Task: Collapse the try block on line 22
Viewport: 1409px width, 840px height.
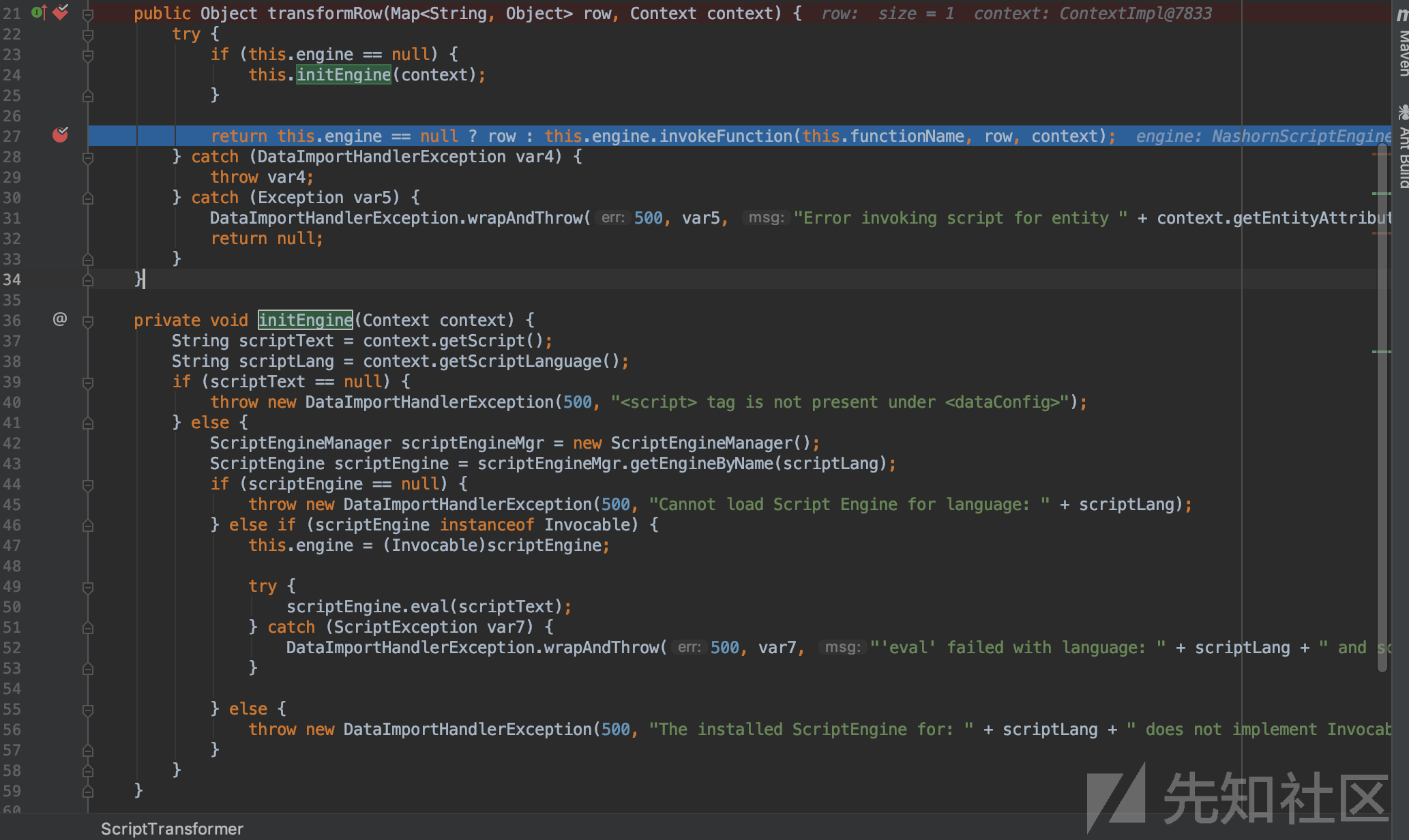Action: point(88,34)
